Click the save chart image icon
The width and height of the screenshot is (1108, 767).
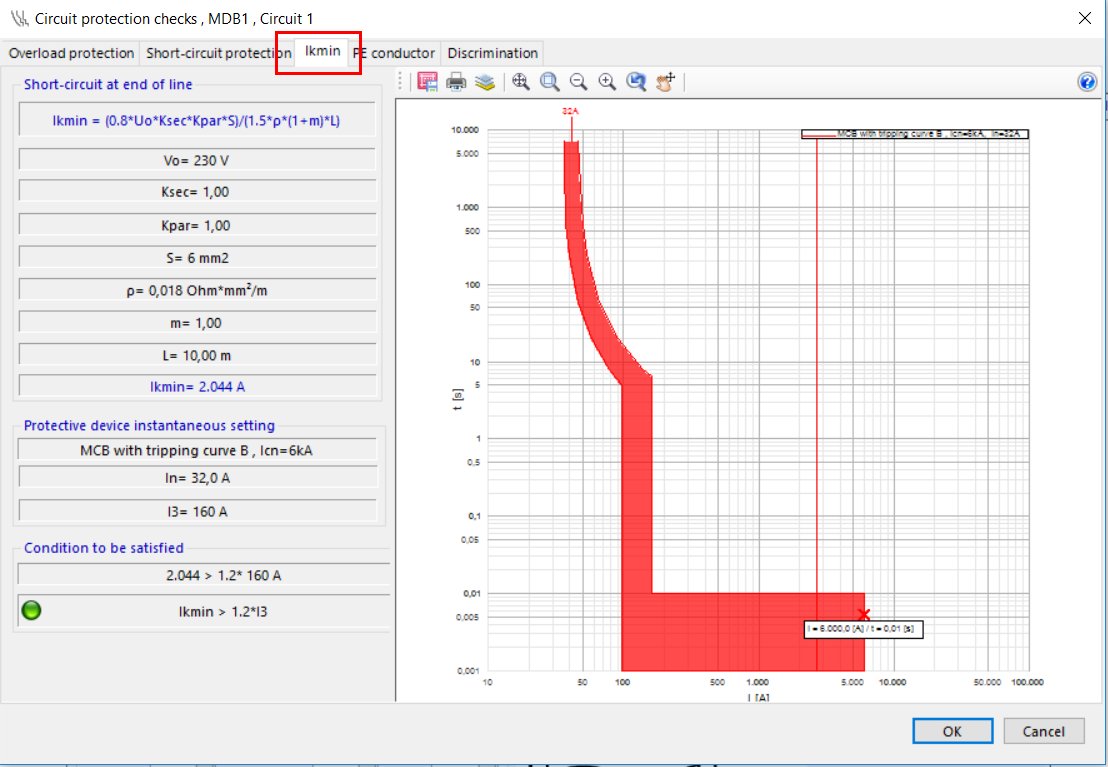click(x=428, y=82)
